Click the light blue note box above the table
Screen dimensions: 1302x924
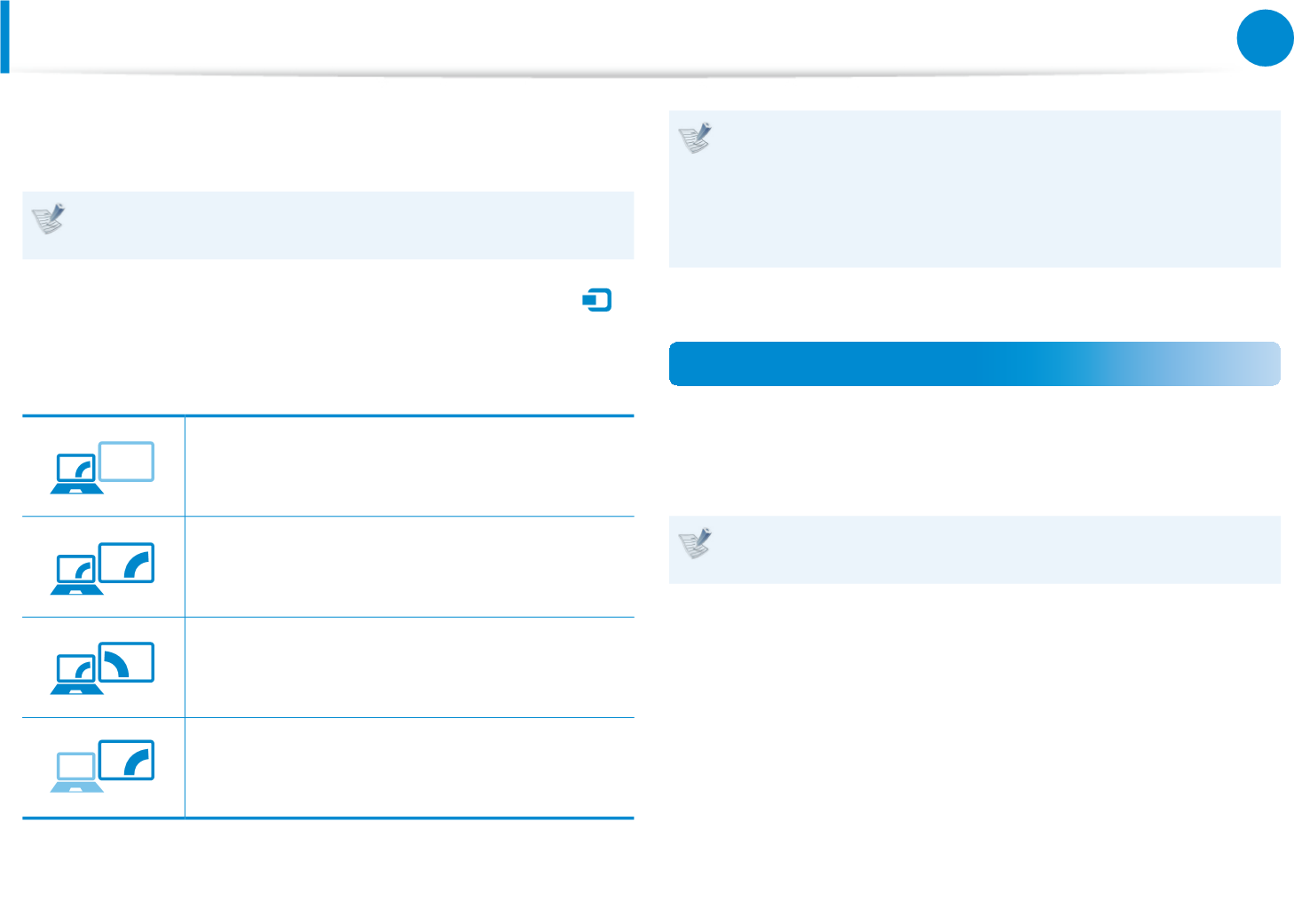point(328,225)
